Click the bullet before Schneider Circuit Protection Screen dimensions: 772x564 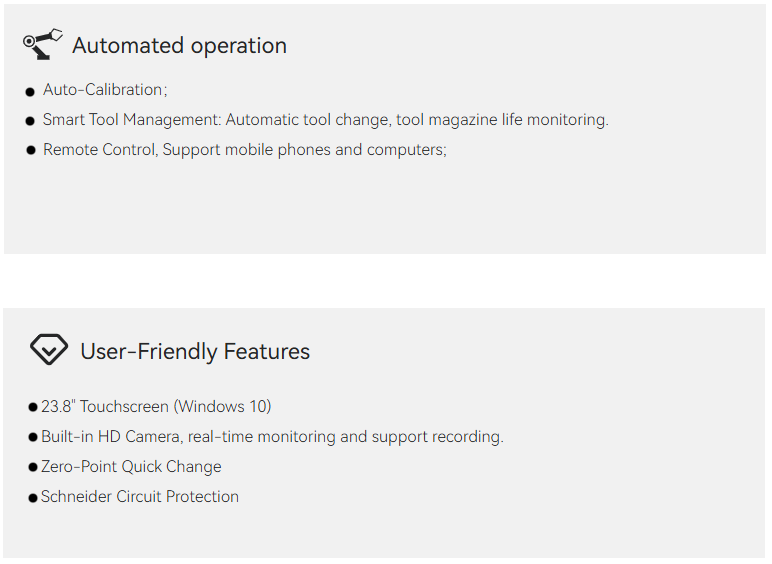33,498
